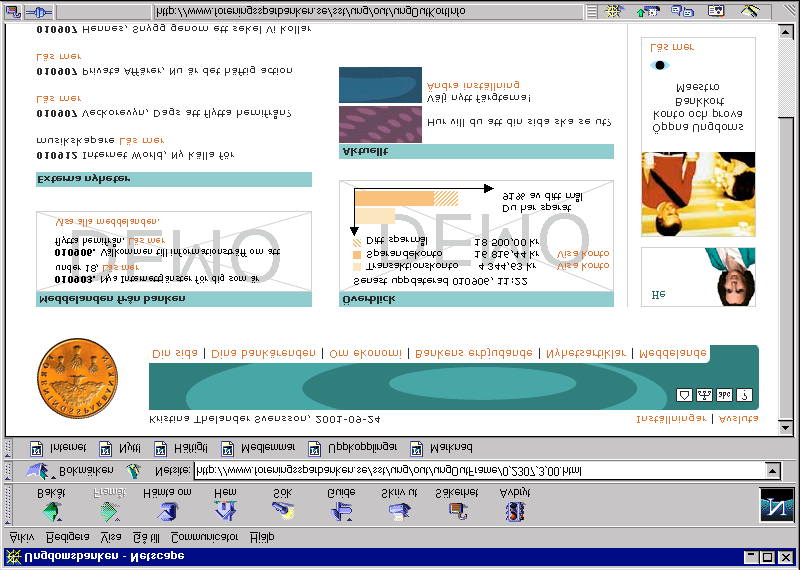Open the Gå till menu
Viewport: 800px width, 570px height.
tap(146, 537)
